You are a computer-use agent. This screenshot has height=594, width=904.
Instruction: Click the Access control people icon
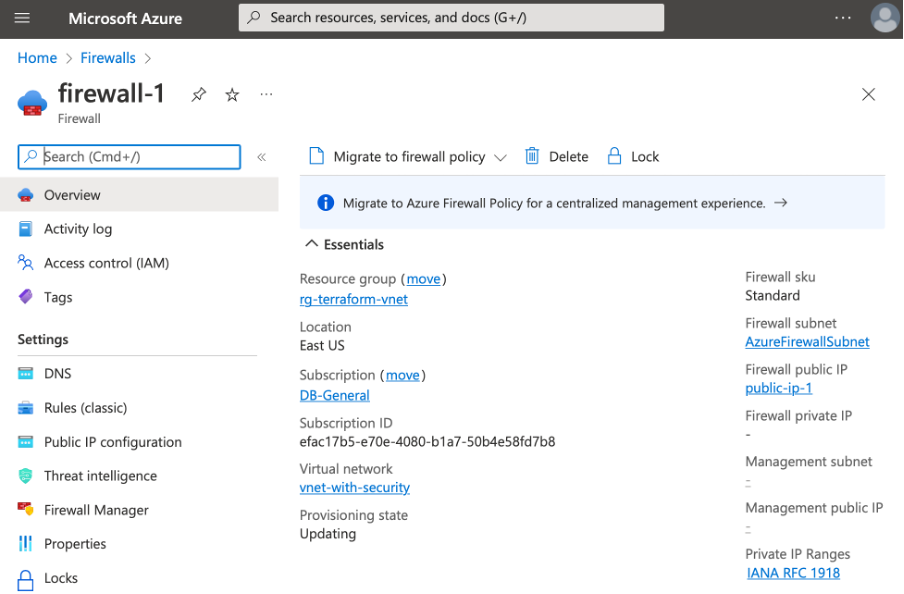tap(25, 263)
